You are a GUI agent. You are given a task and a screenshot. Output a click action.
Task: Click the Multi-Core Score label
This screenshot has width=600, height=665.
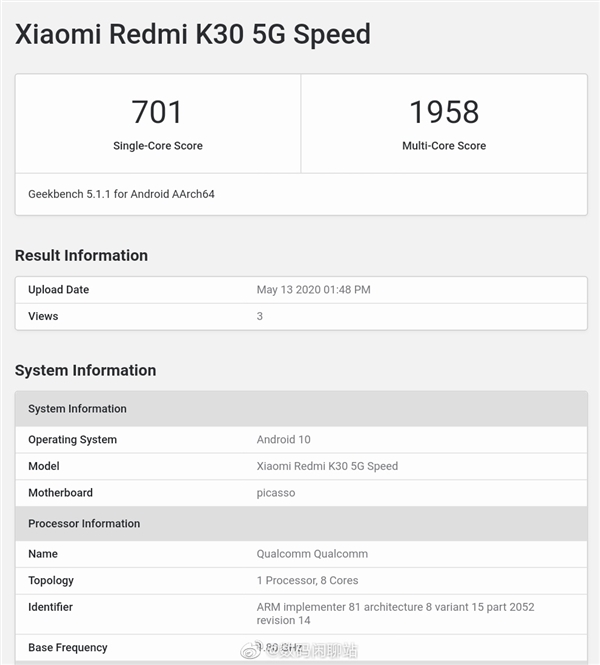pos(444,146)
